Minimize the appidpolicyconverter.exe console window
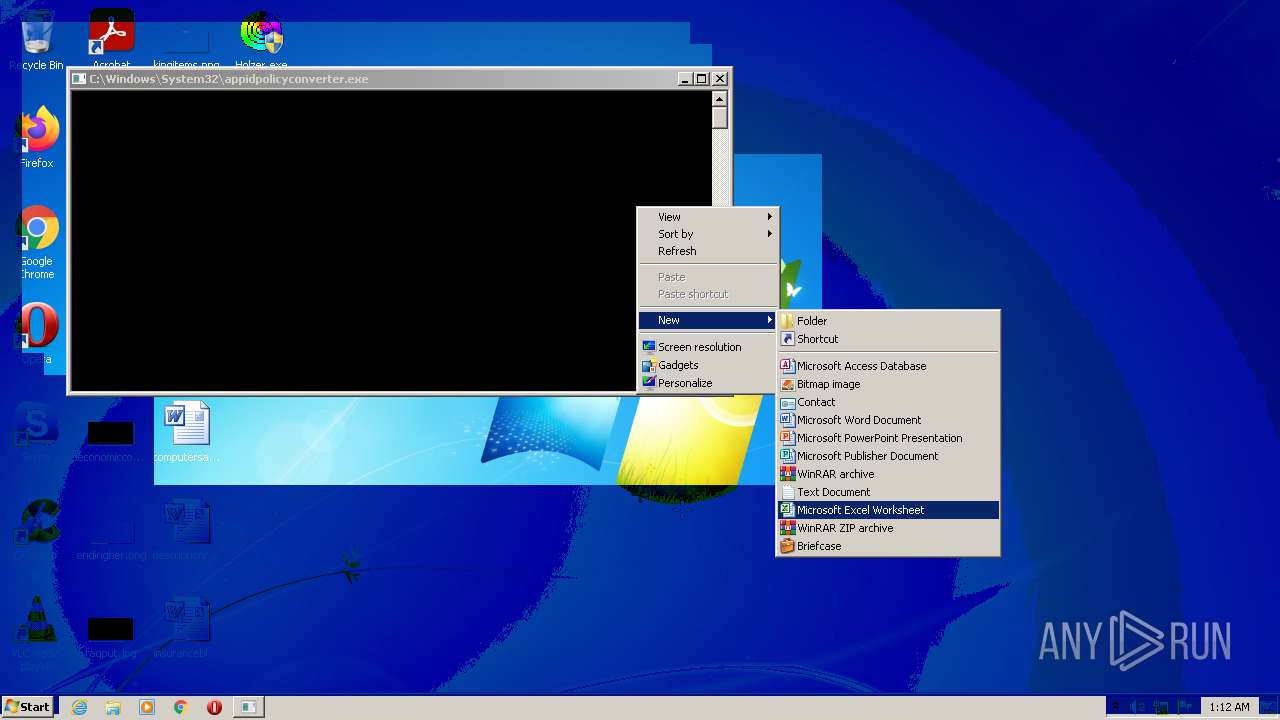This screenshot has height=720, width=1280. pyautogui.click(x=685, y=79)
